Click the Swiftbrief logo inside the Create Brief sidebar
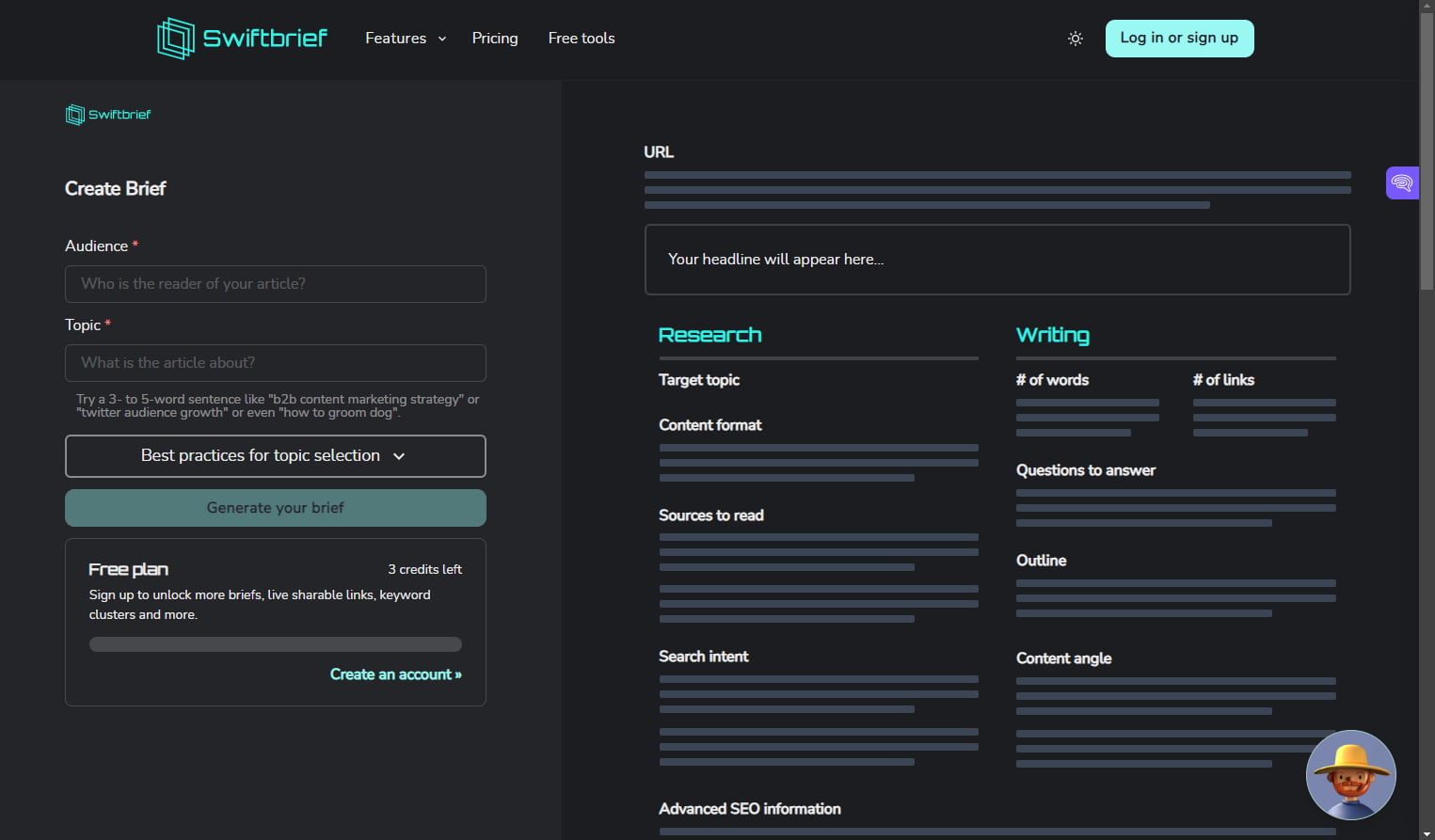1435x840 pixels. 107,114
